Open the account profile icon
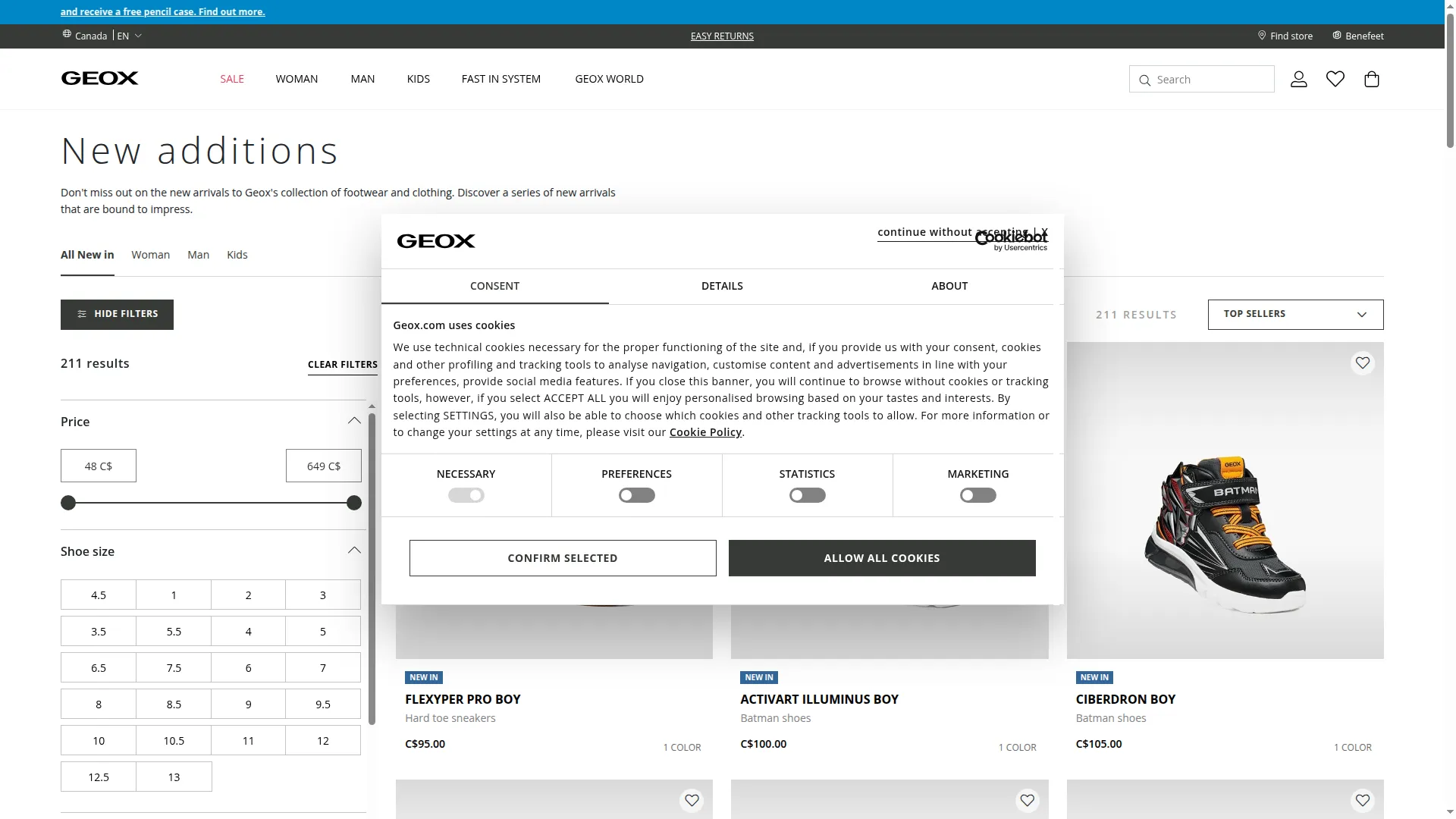 1299,79
